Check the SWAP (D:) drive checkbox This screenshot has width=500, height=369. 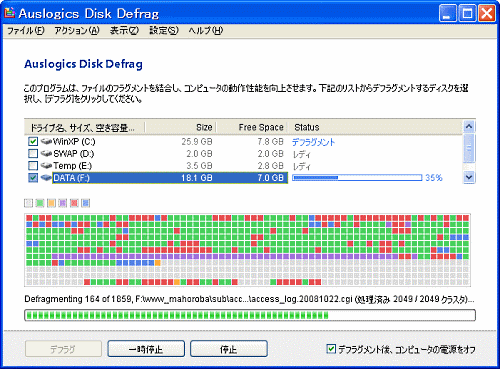click(x=33, y=153)
